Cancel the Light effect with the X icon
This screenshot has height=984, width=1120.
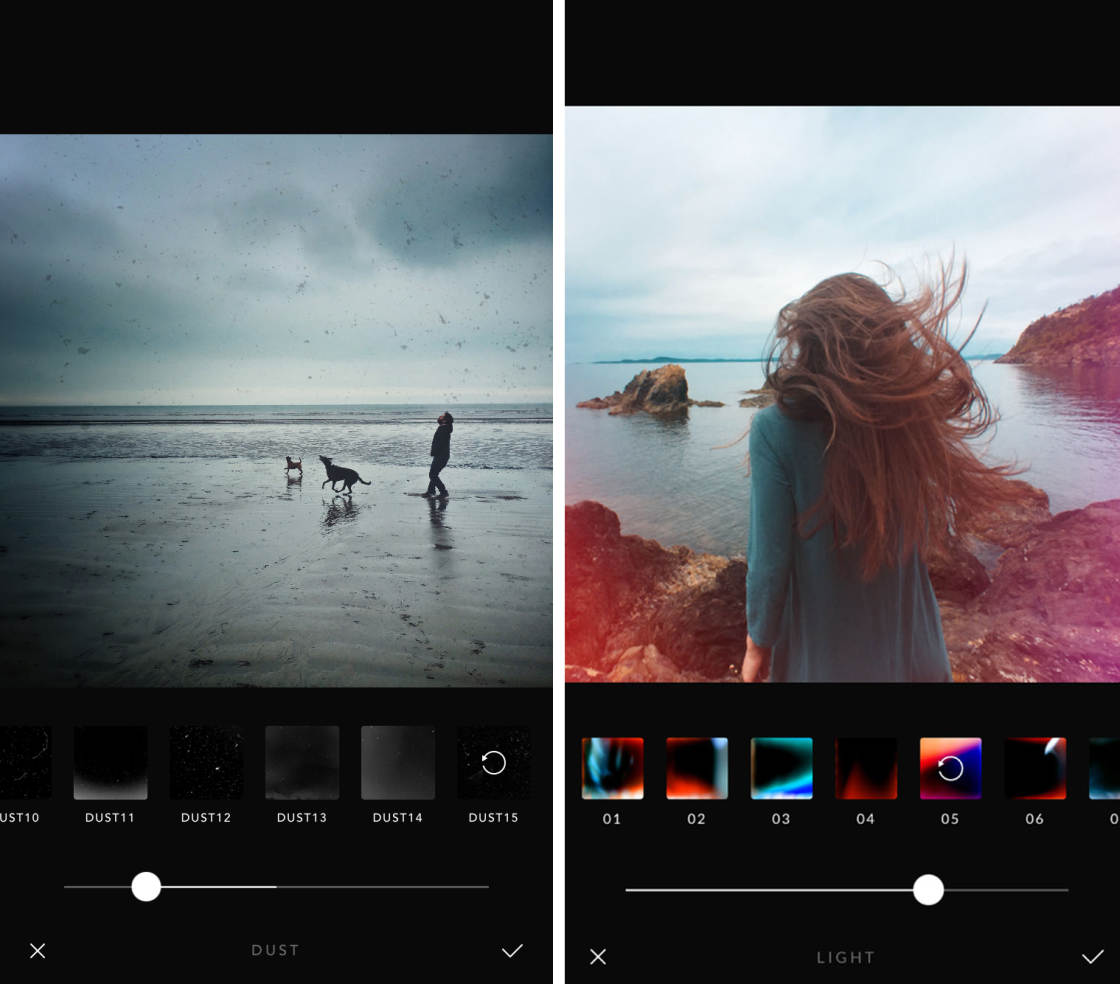[598, 956]
